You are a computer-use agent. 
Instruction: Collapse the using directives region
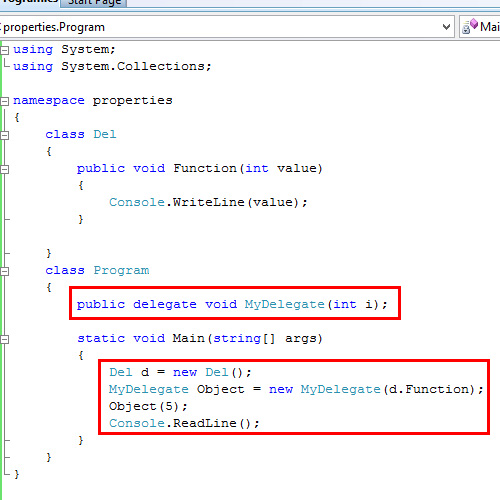pos(4,50)
